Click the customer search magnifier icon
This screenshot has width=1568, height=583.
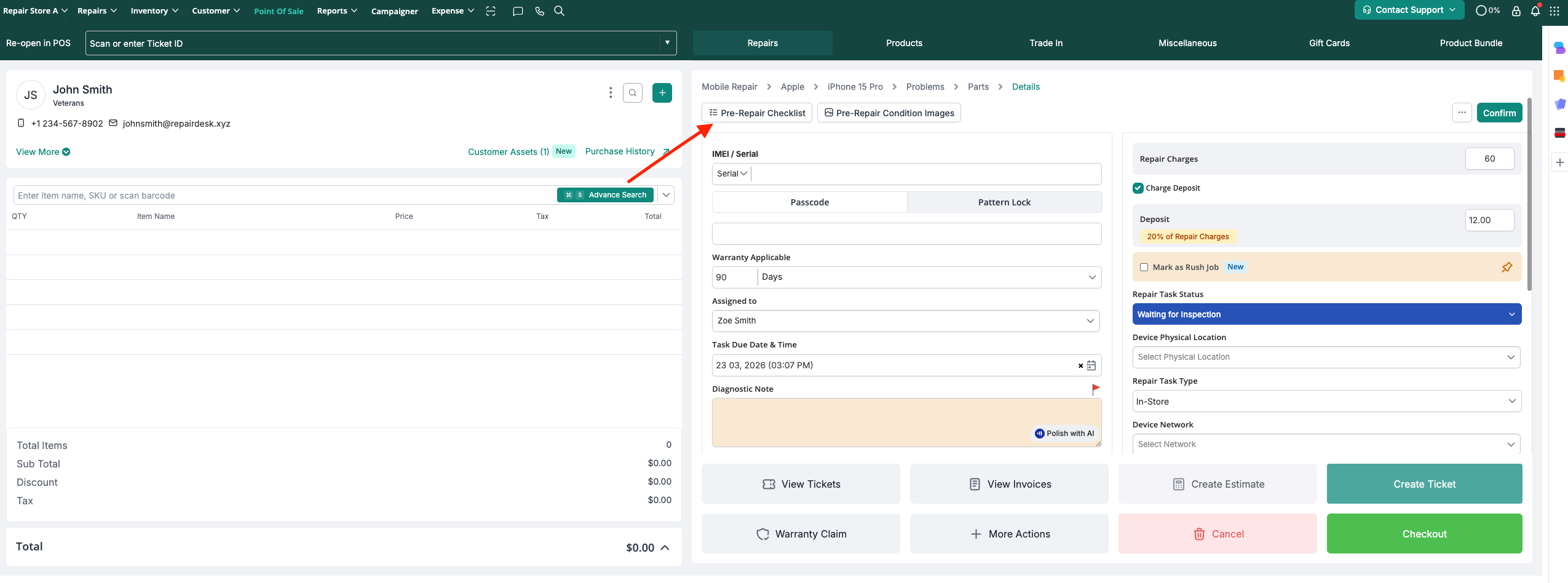pyautogui.click(x=632, y=93)
